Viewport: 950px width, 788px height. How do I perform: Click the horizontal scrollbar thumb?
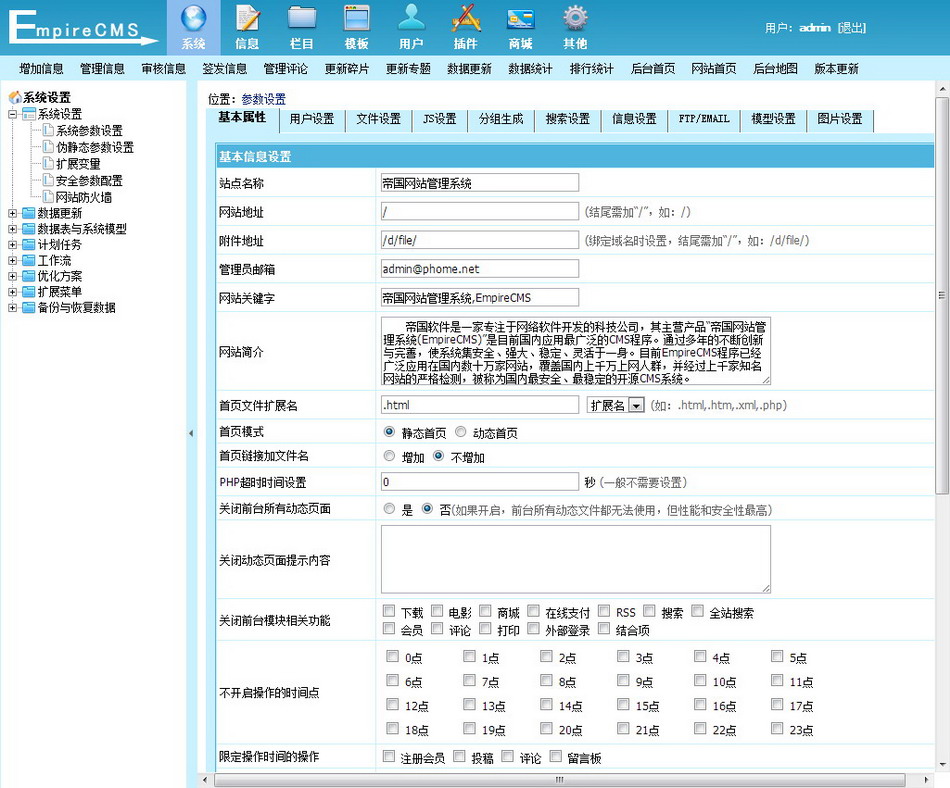559,780
